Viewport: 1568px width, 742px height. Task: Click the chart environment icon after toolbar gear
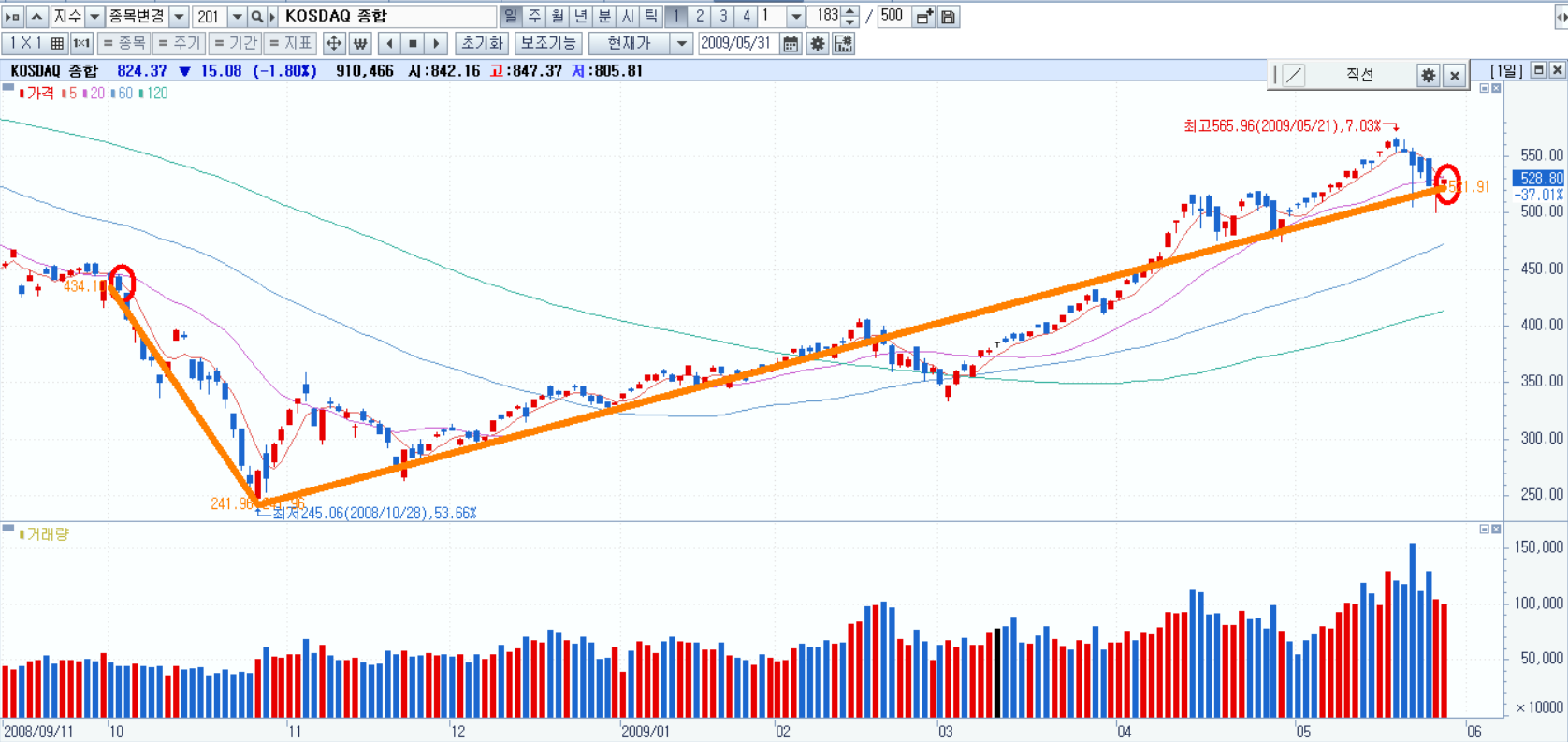[843, 43]
